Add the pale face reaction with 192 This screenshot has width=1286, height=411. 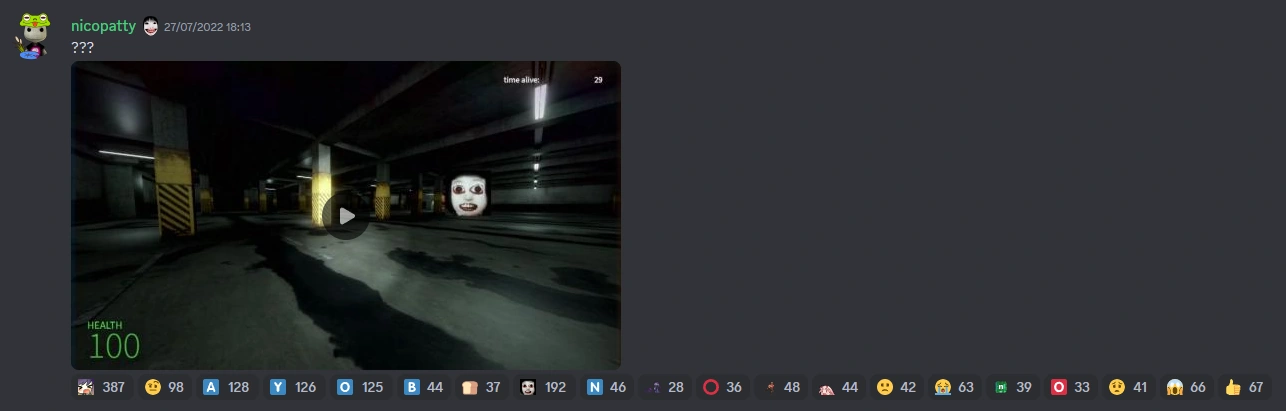pyautogui.click(x=543, y=387)
